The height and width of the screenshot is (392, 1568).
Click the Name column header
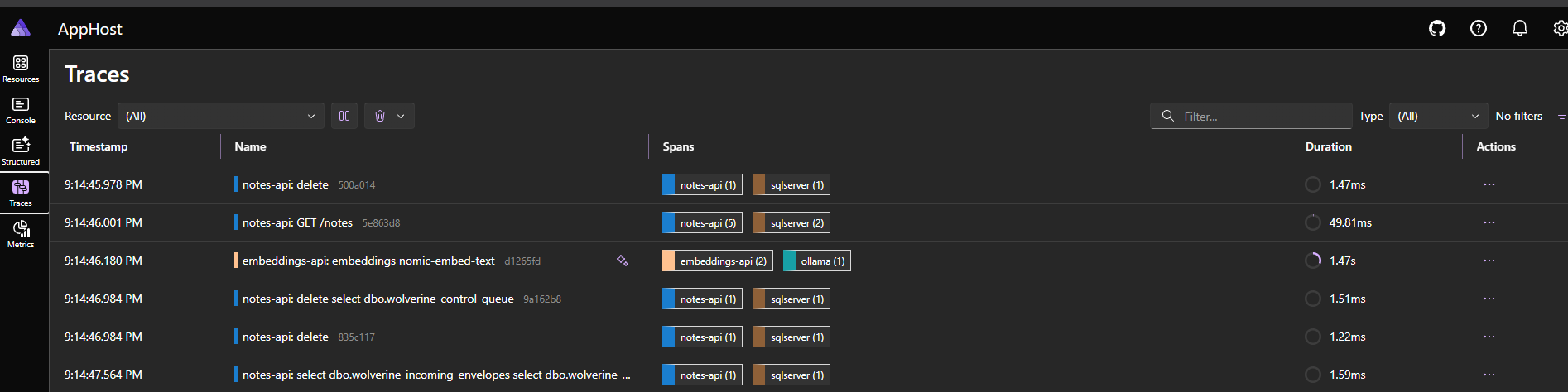pos(250,146)
